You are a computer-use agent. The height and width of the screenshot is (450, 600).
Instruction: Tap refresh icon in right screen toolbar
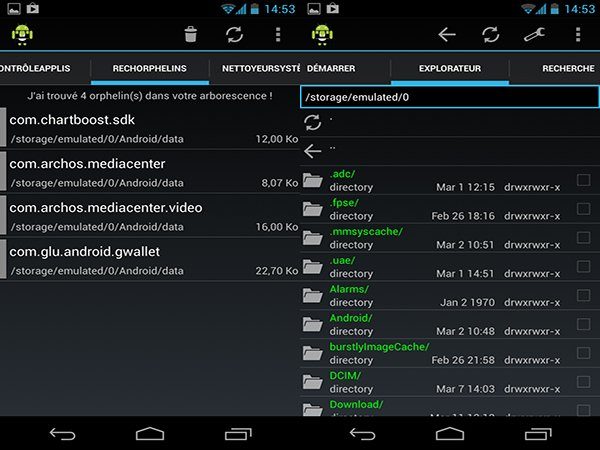[491, 34]
